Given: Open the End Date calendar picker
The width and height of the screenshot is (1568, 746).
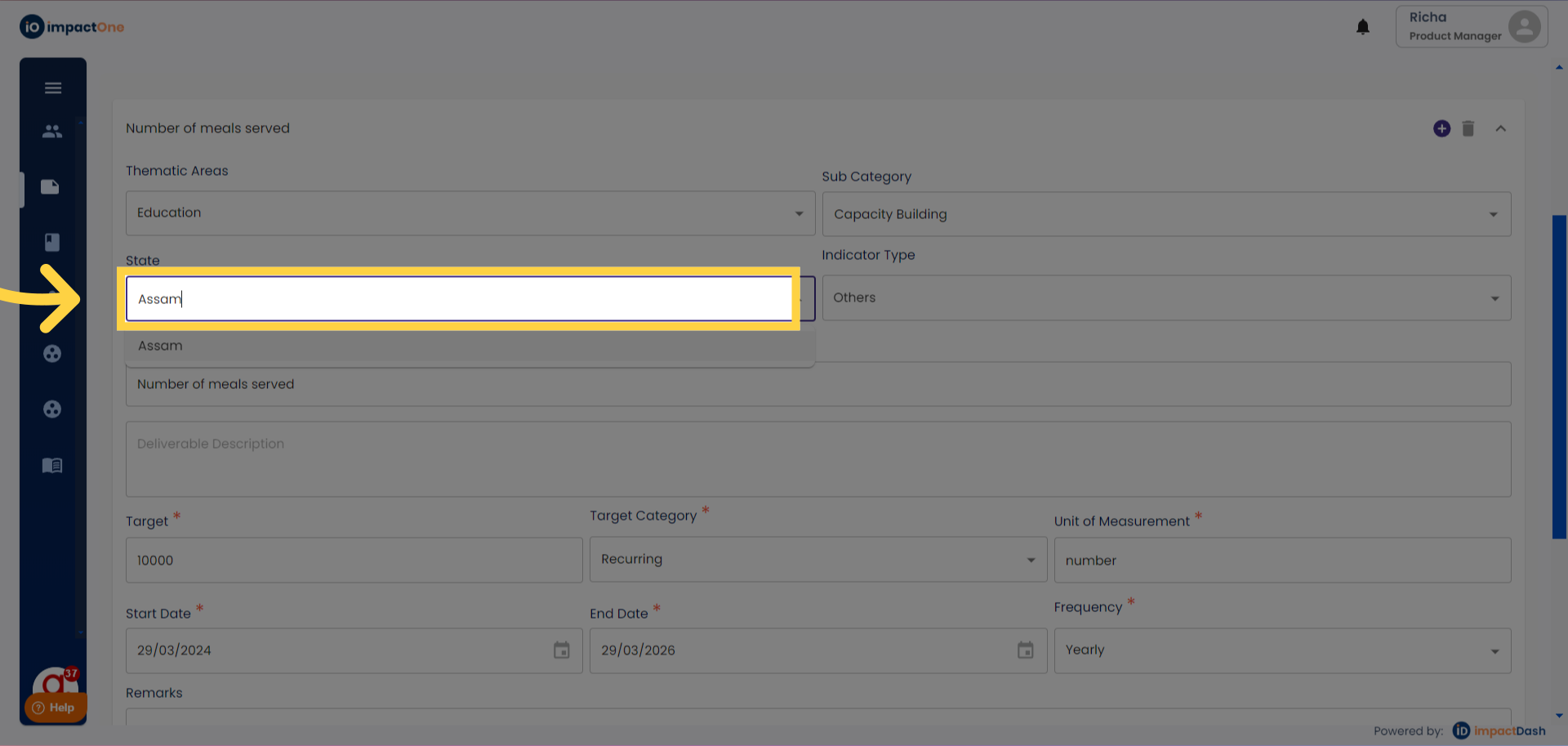Looking at the screenshot, I should click(1025, 650).
